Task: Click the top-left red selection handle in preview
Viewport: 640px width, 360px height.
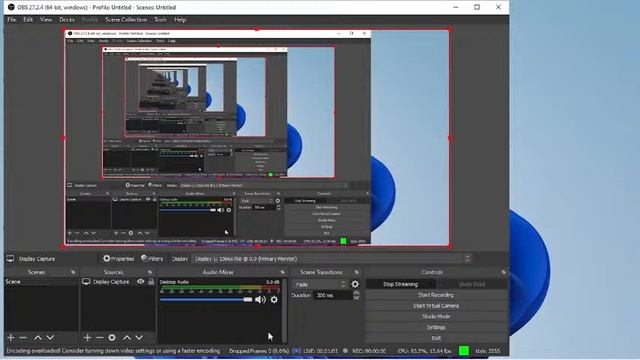Action: pos(64,30)
